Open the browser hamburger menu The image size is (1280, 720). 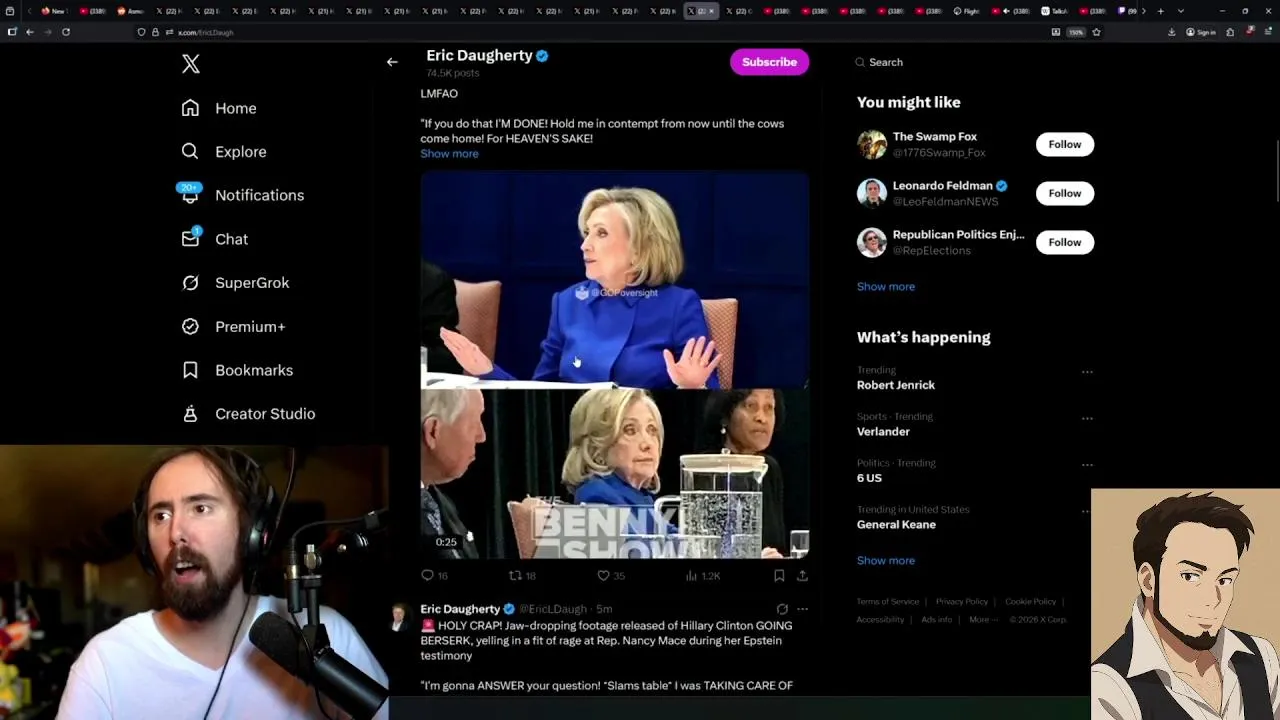click(1268, 32)
